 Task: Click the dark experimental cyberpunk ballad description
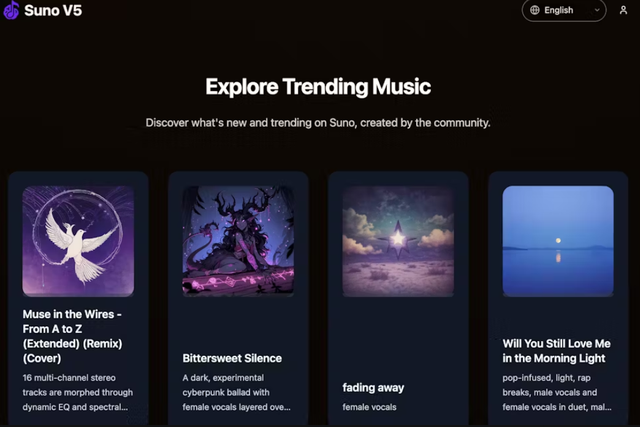236,392
